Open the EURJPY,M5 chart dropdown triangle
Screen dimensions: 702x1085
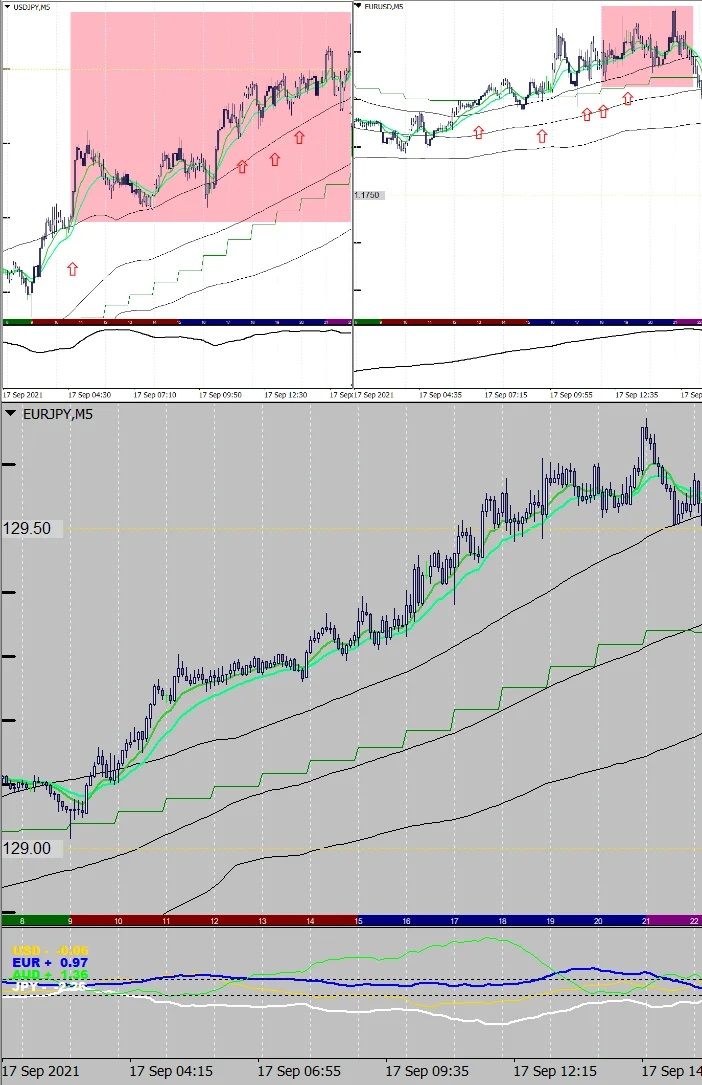[x=11, y=414]
